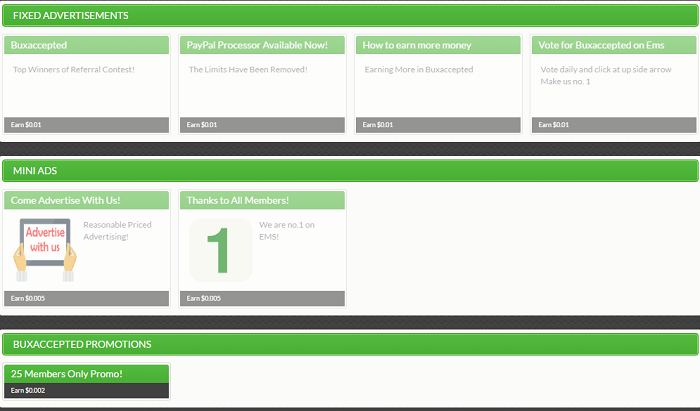Click Earn $0.01 bar under Buxaccepted ad
The image size is (700, 411).
[86, 125]
